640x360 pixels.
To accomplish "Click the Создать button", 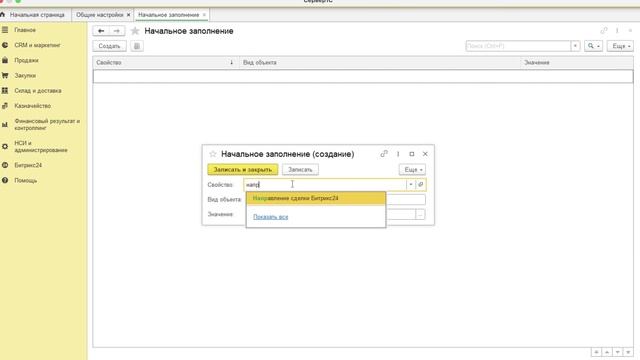I will tap(109, 46).
